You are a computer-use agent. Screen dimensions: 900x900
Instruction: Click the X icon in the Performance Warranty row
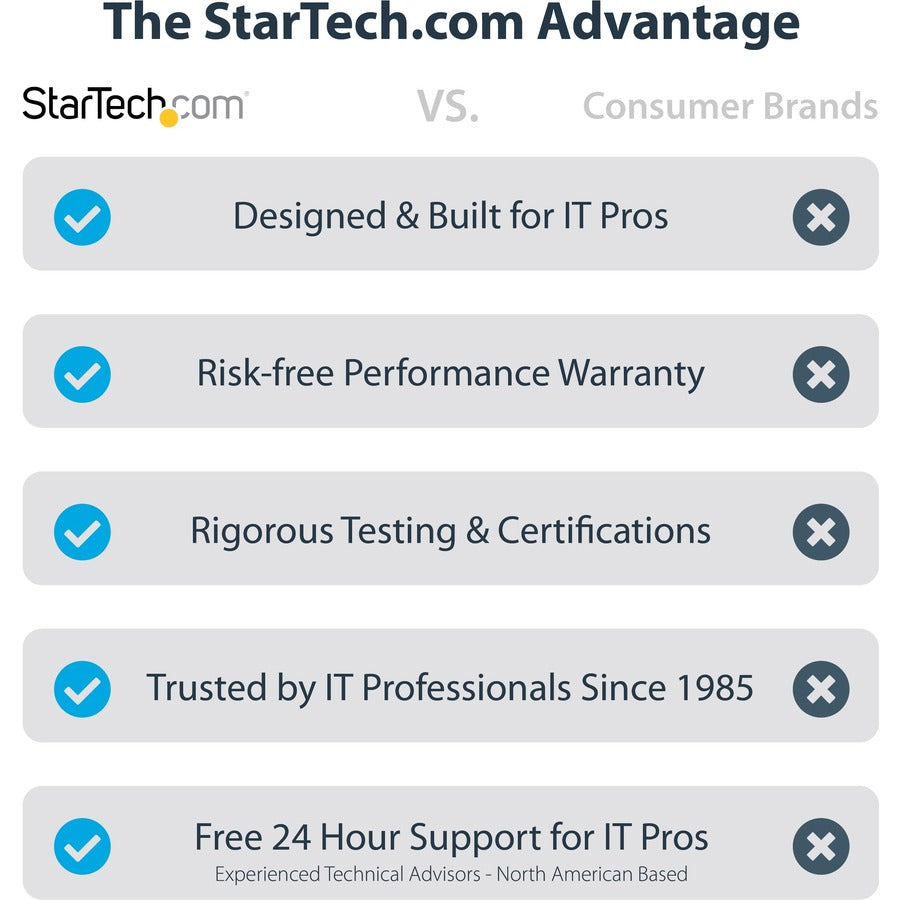pos(821,374)
